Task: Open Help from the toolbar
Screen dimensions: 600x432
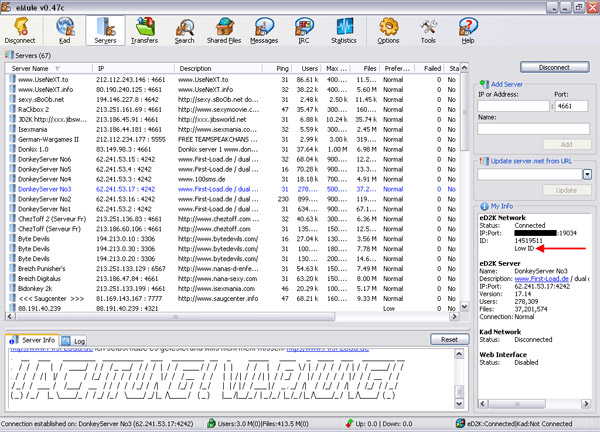Action: click(x=466, y=28)
